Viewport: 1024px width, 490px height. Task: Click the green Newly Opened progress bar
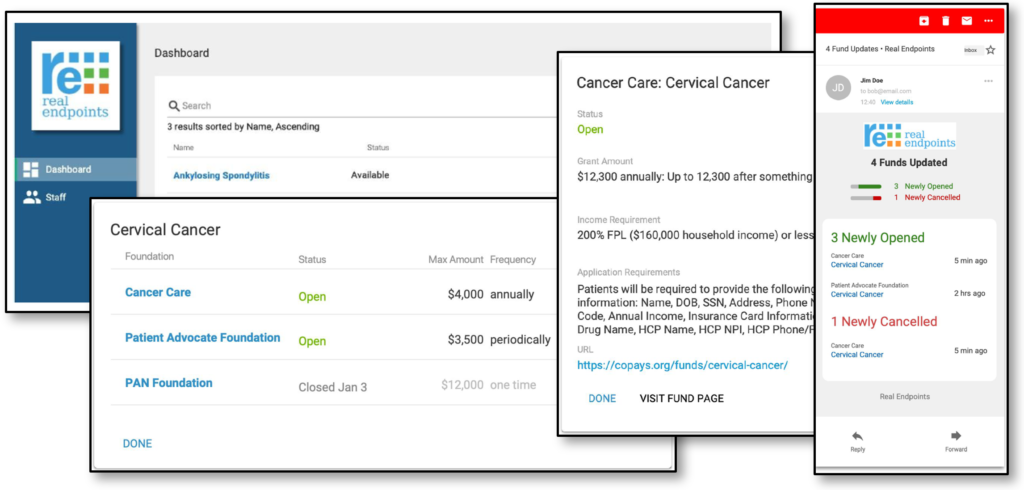tap(866, 186)
